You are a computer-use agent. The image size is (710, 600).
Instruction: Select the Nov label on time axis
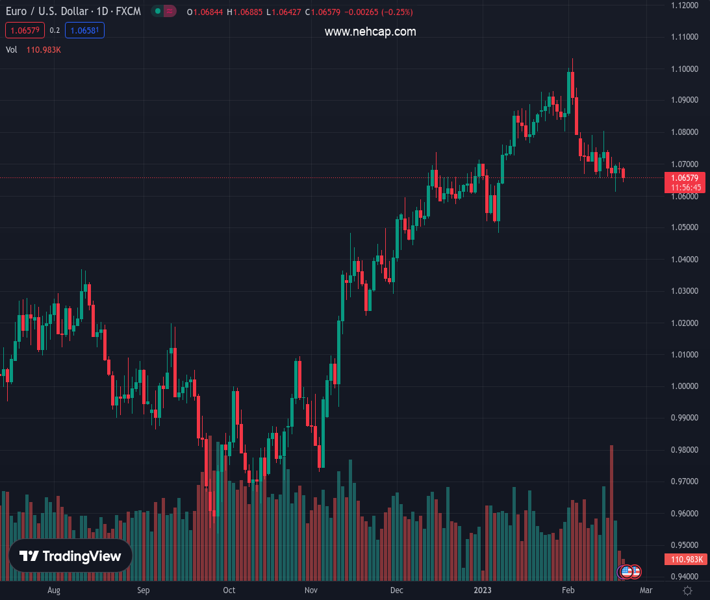pyautogui.click(x=311, y=590)
